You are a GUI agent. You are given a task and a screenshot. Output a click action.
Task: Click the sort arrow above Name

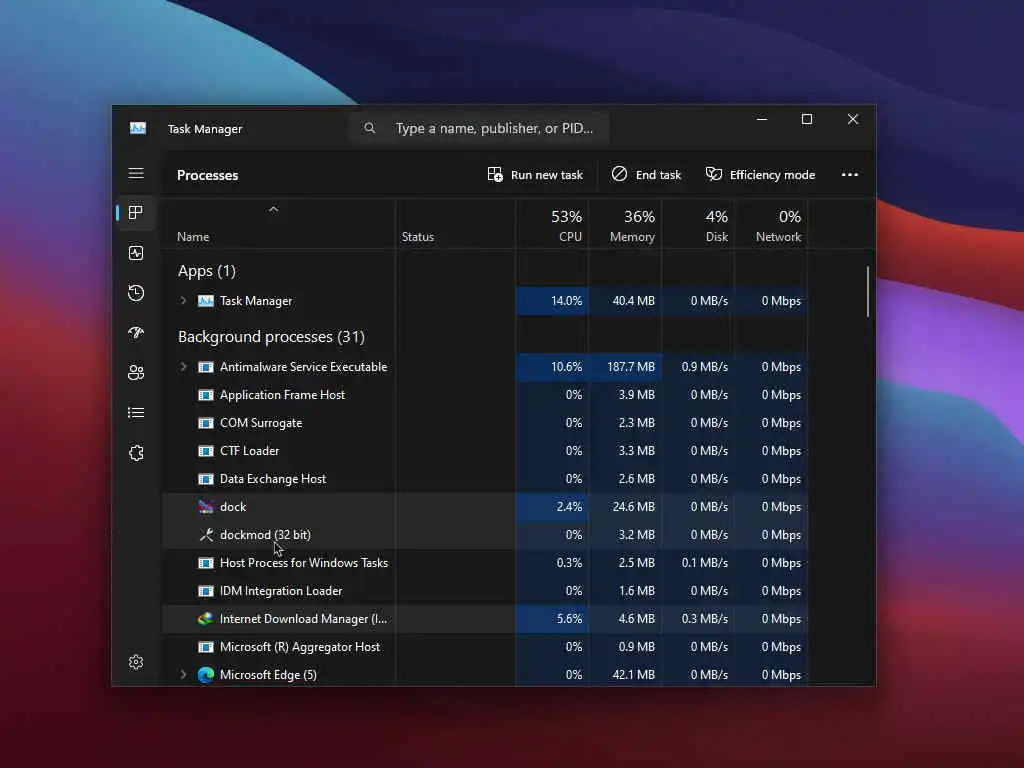point(274,209)
